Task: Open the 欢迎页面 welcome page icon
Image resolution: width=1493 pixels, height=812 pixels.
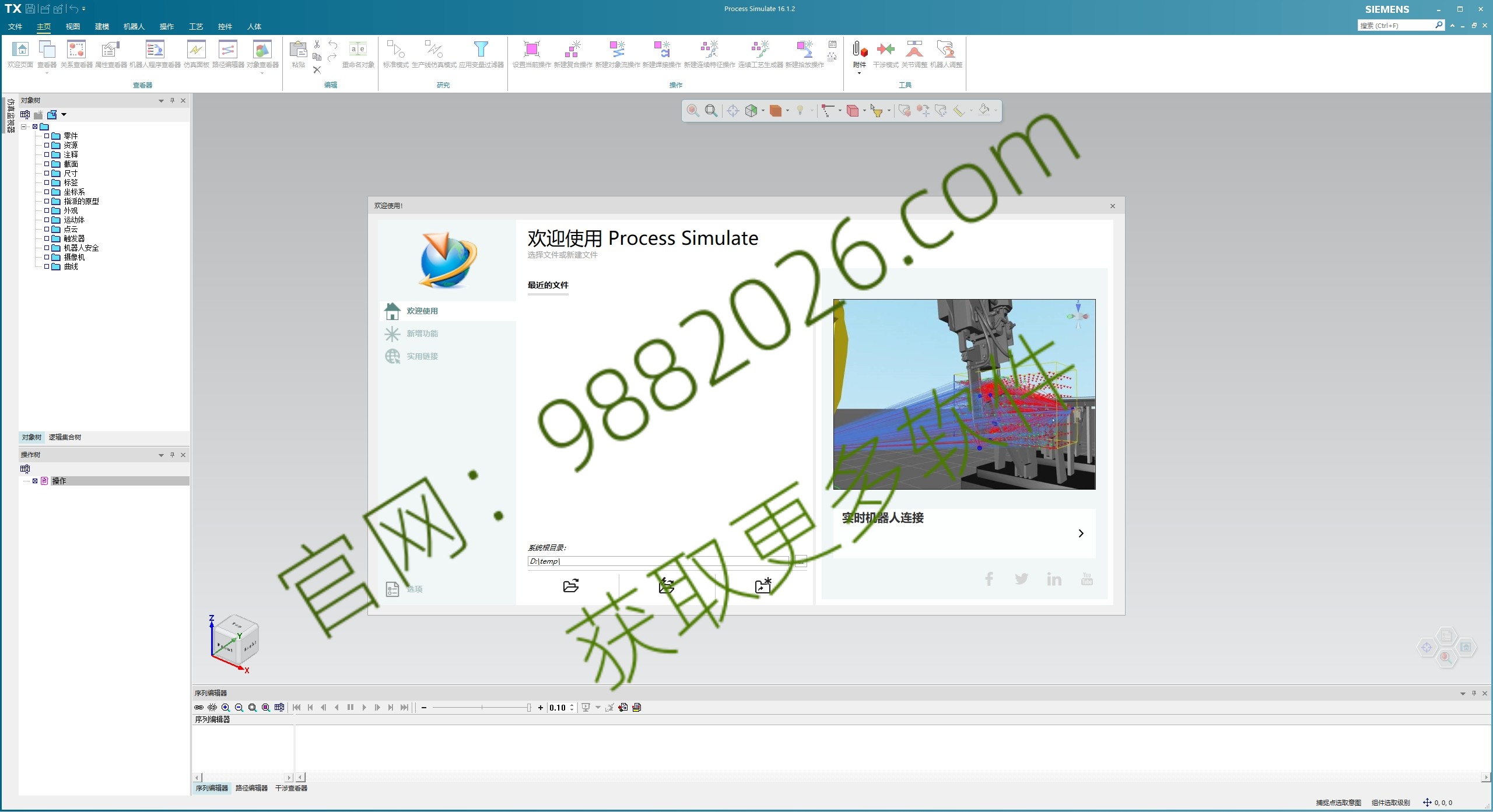Action: click(x=20, y=50)
